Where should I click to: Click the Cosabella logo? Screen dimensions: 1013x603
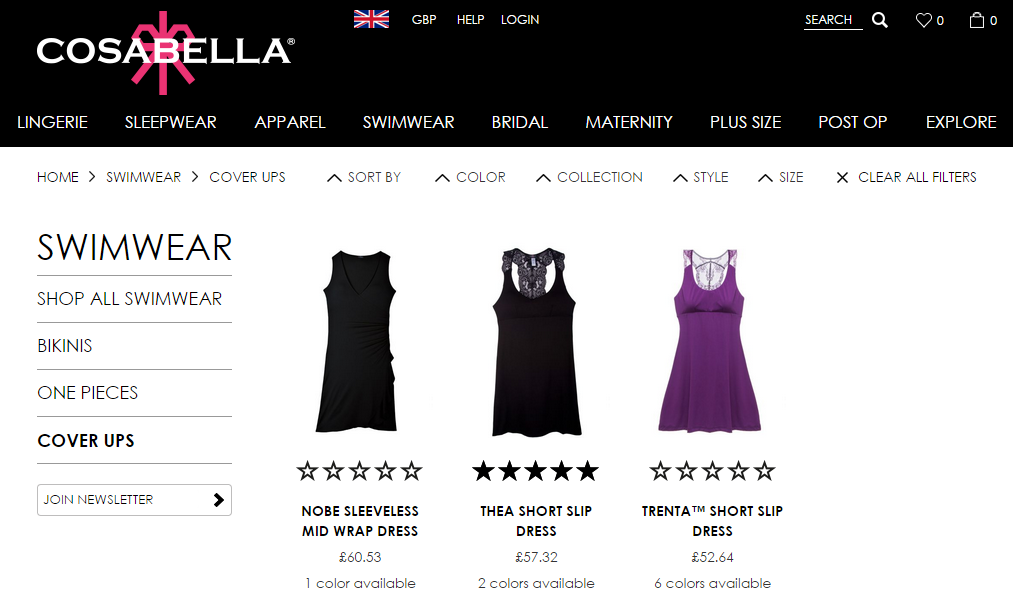pos(165,52)
